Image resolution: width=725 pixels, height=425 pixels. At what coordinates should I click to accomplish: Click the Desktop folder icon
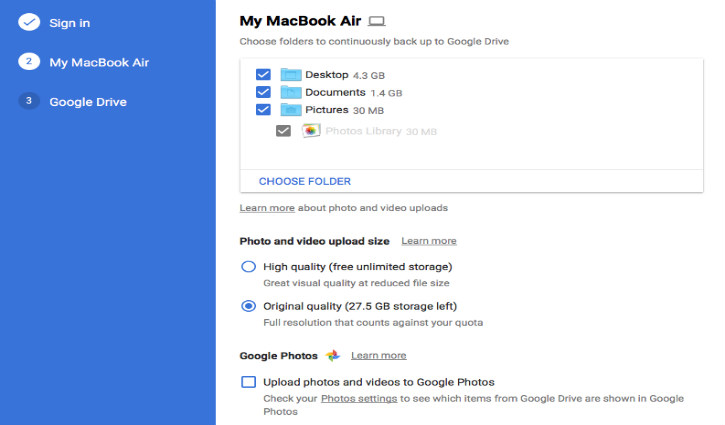291,75
